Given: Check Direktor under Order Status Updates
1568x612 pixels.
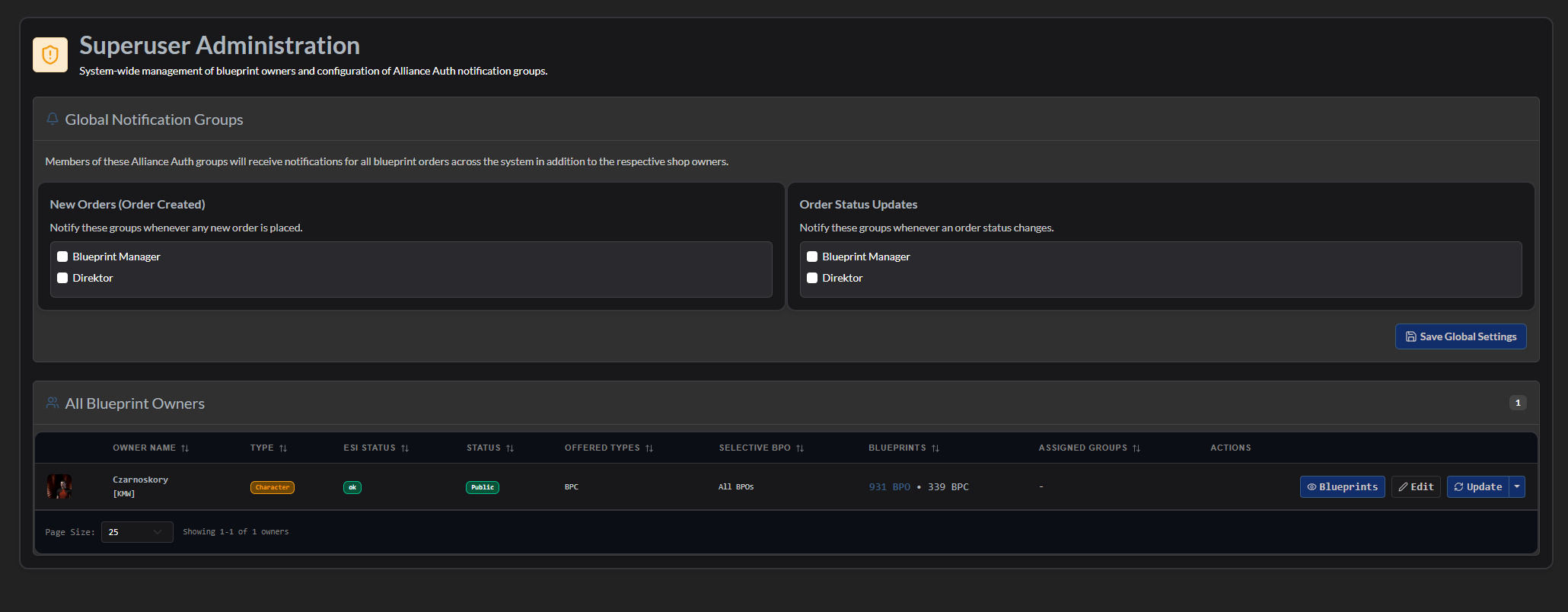Looking at the screenshot, I should (812, 278).
